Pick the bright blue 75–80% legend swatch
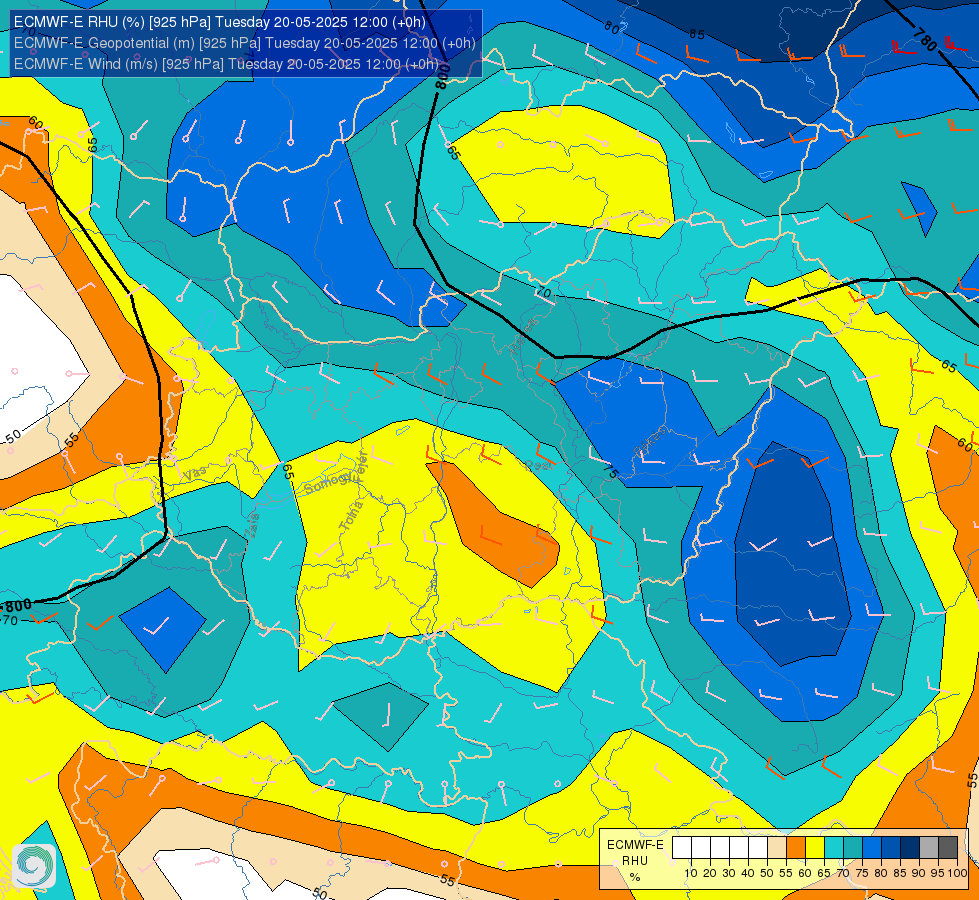 (872, 848)
